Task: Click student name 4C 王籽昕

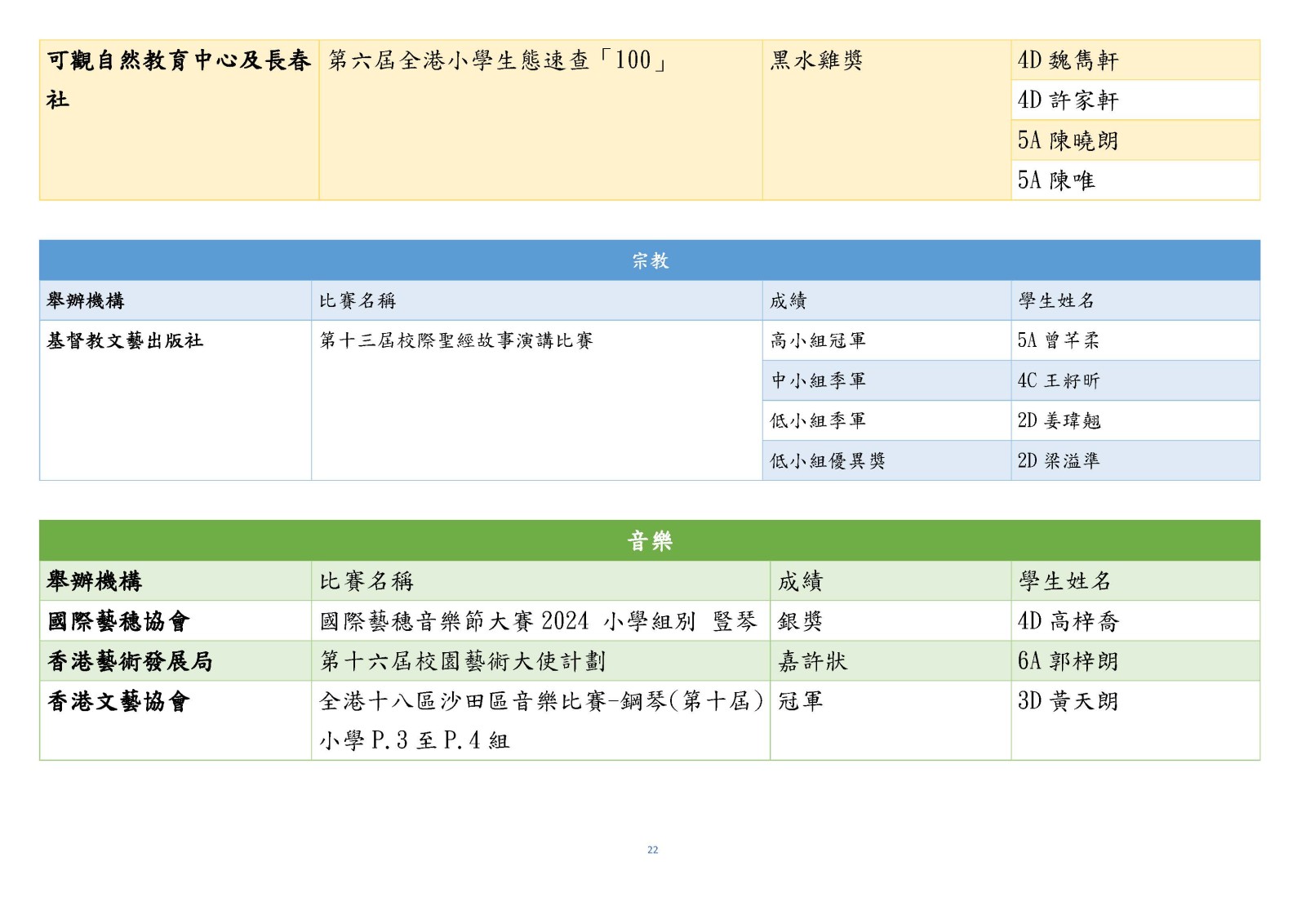Action: (1058, 380)
